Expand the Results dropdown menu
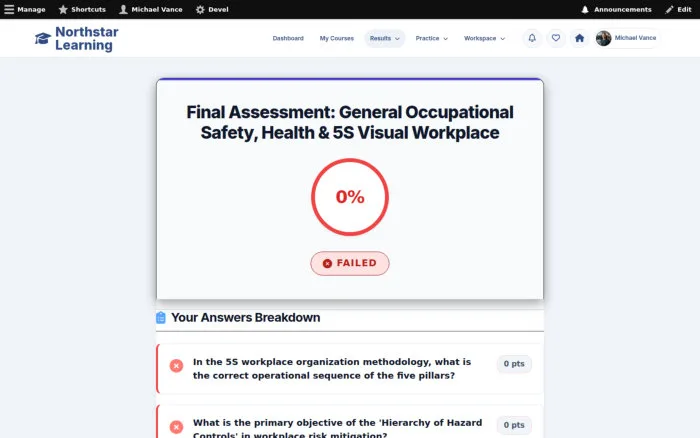700x438 pixels. click(384, 38)
